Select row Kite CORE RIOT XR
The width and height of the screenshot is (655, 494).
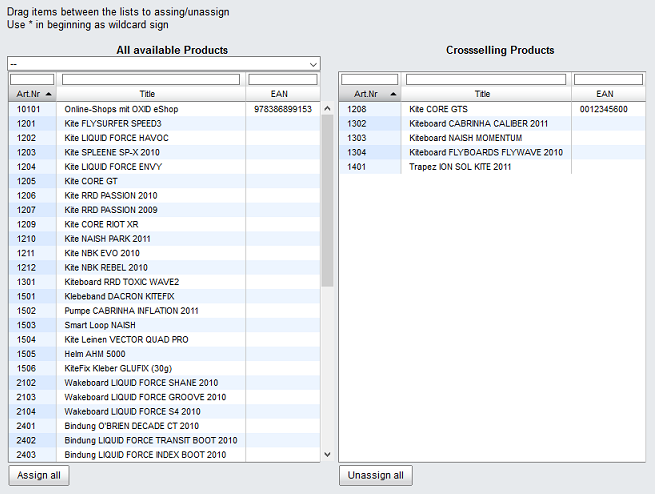tap(164, 224)
